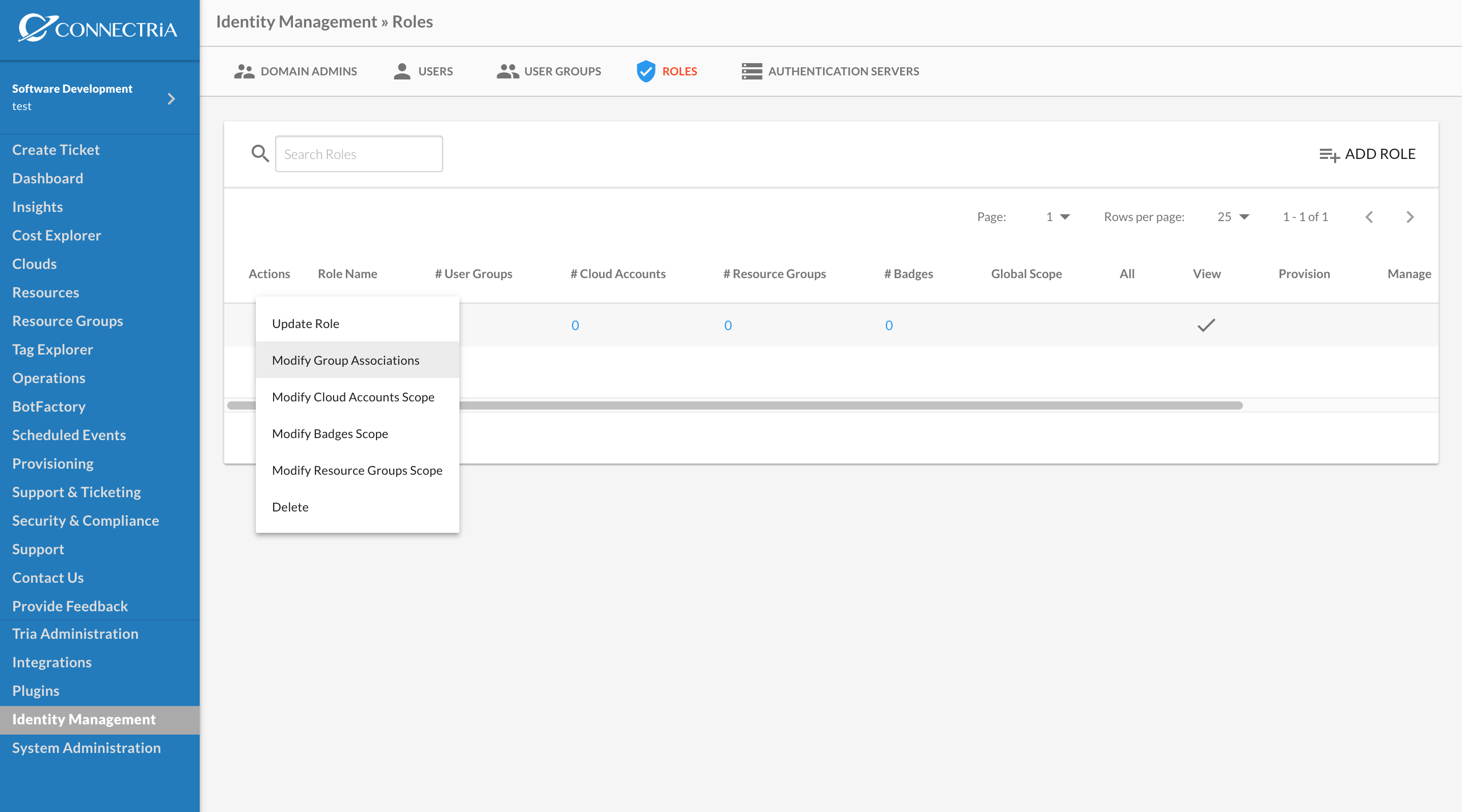
Task: Open Security & Compliance in the sidebar
Action: pyautogui.click(x=86, y=521)
